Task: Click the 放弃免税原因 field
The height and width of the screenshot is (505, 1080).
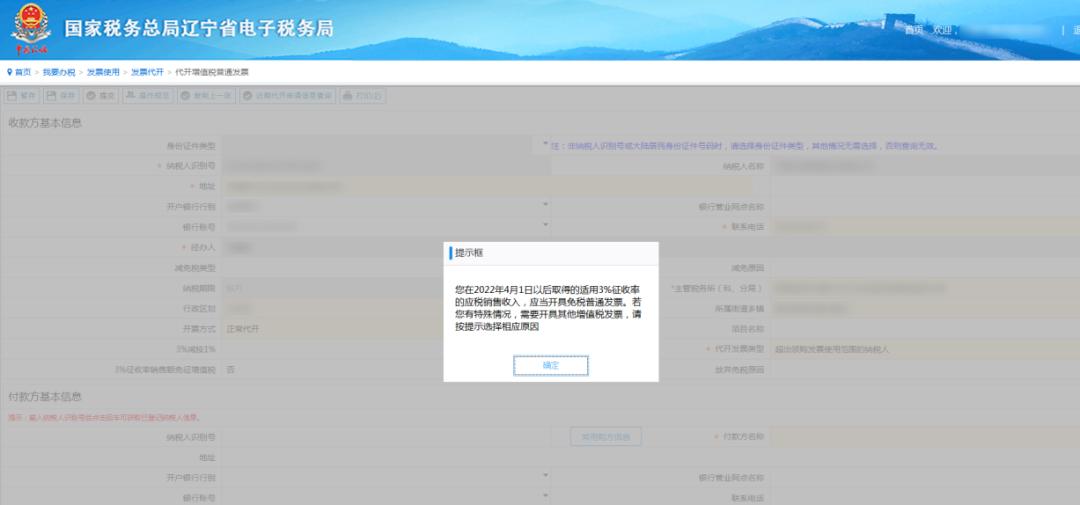Action: [x=925, y=370]
